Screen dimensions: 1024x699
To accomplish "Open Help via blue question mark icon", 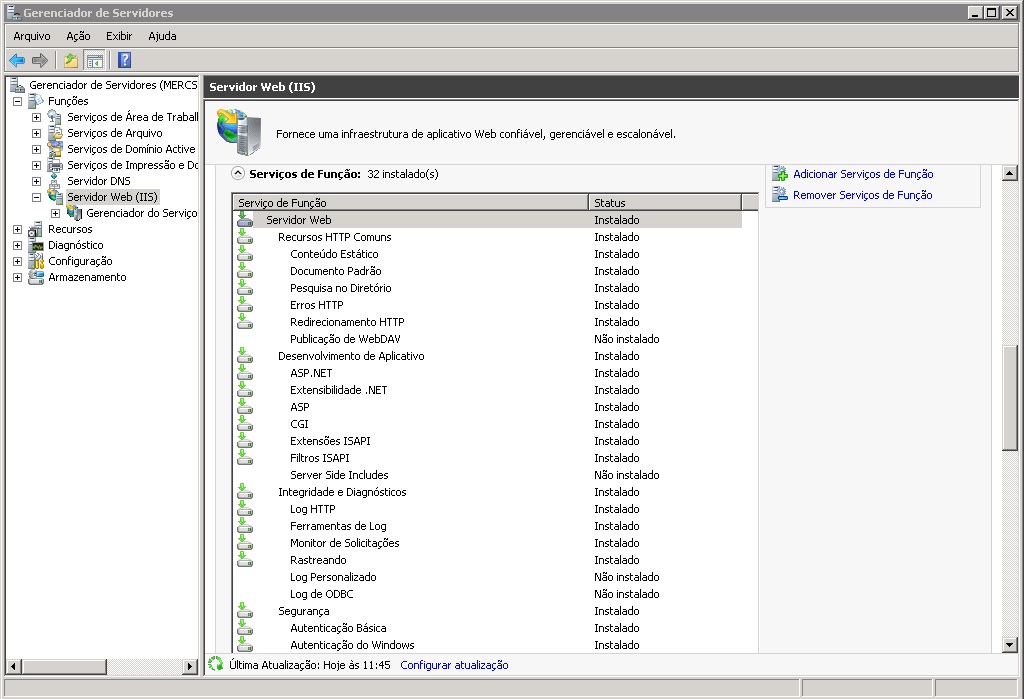I will click(x=124, y=61).
